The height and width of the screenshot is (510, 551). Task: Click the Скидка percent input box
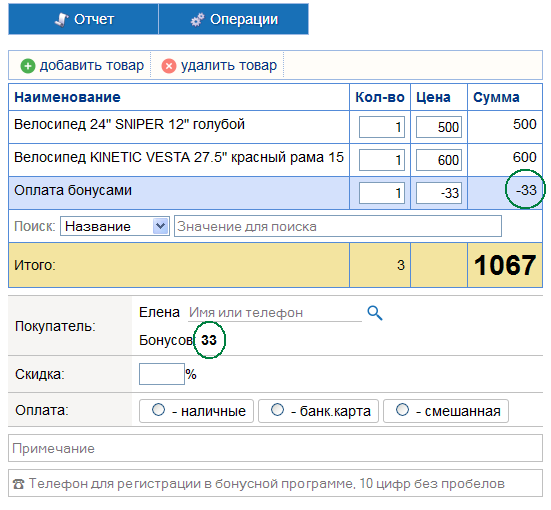tap(162, 374)
